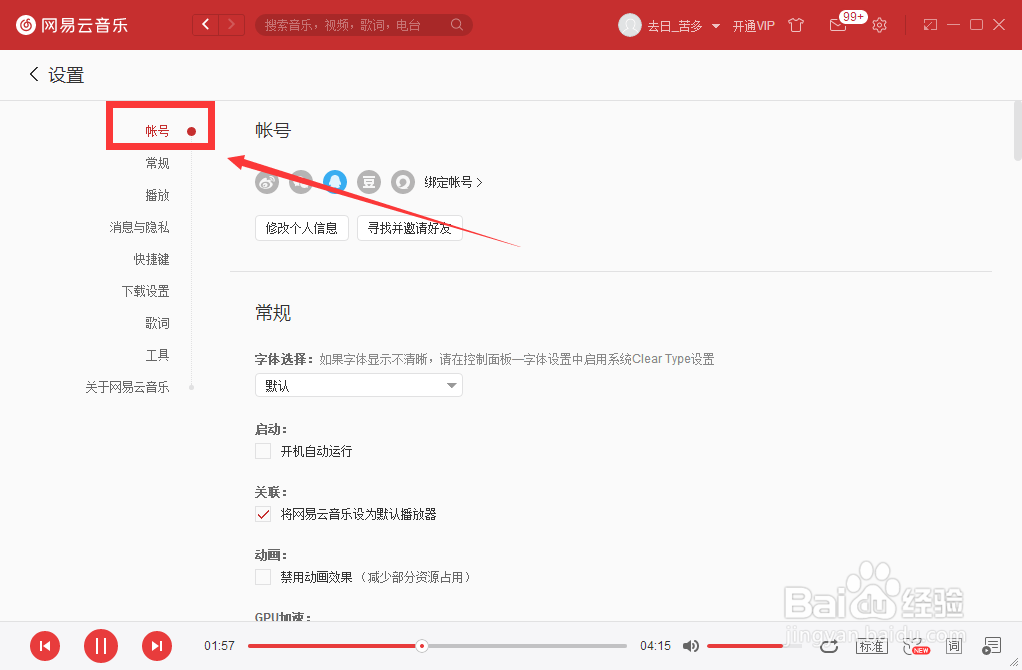Image resolution: width=1022 pixels, height=670 pixels.
Task: Toggle 开机自动运行 checkbox
Action: [x=263, y=451]
